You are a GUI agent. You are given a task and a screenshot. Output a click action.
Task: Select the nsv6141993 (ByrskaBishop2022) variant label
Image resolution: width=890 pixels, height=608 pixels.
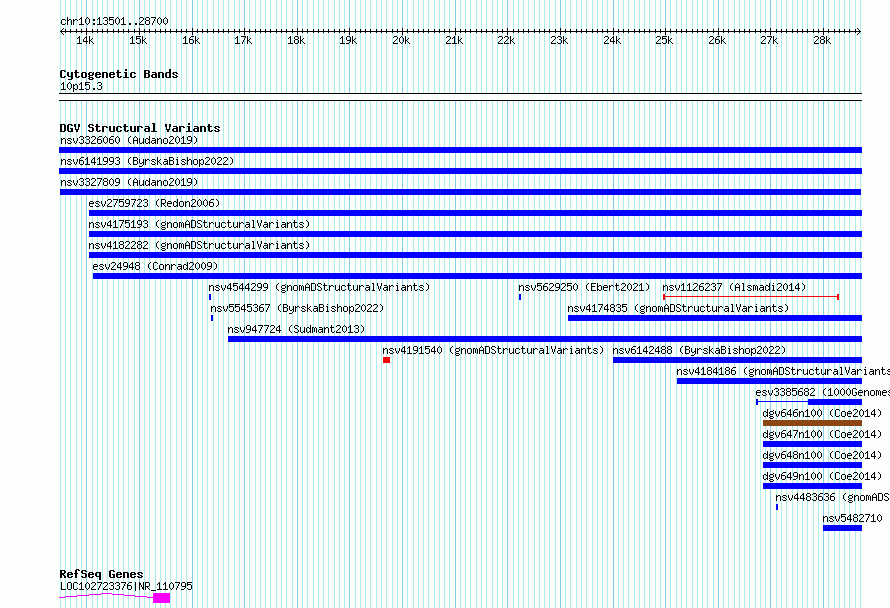147,161
